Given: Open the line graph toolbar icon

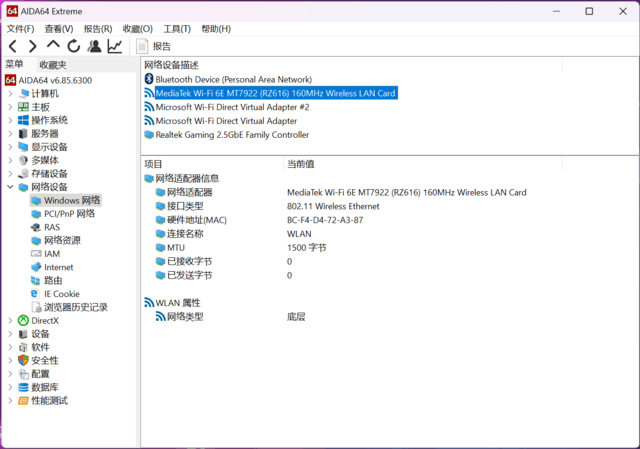Looking at the screenshot, I should [115, 46].
